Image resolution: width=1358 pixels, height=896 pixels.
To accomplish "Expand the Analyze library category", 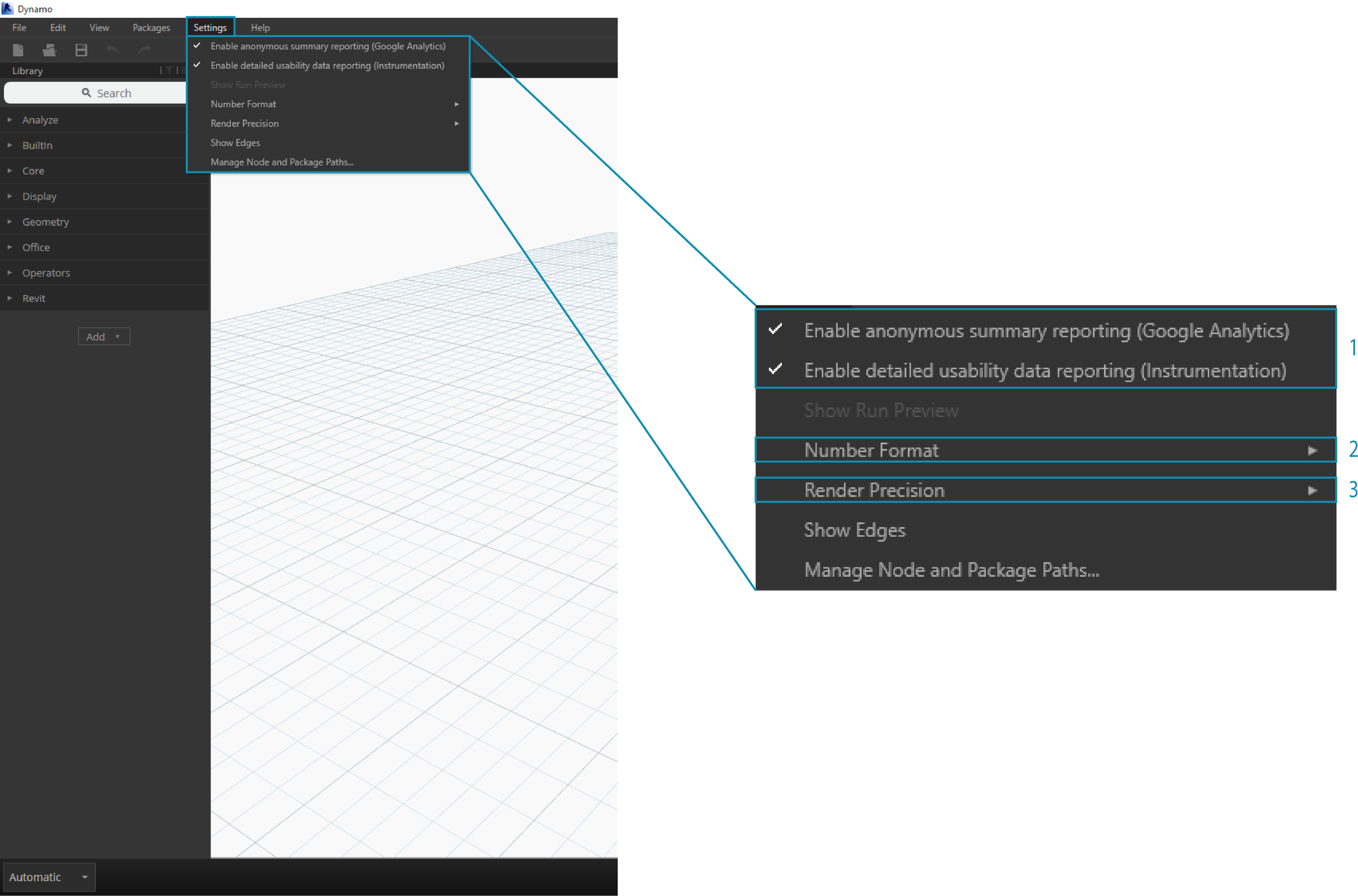I will [105, 120].
